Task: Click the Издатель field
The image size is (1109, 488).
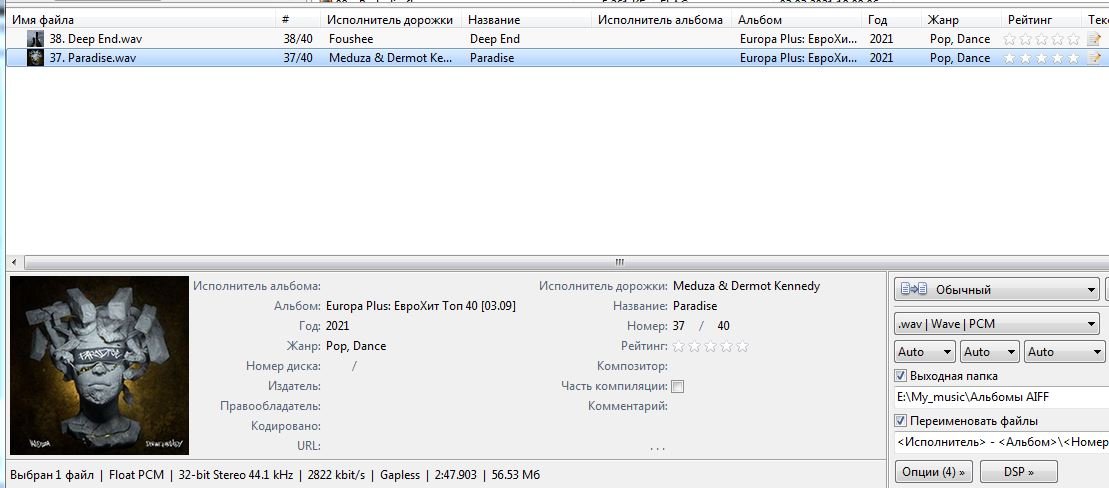Action: [x=424, y=386]
